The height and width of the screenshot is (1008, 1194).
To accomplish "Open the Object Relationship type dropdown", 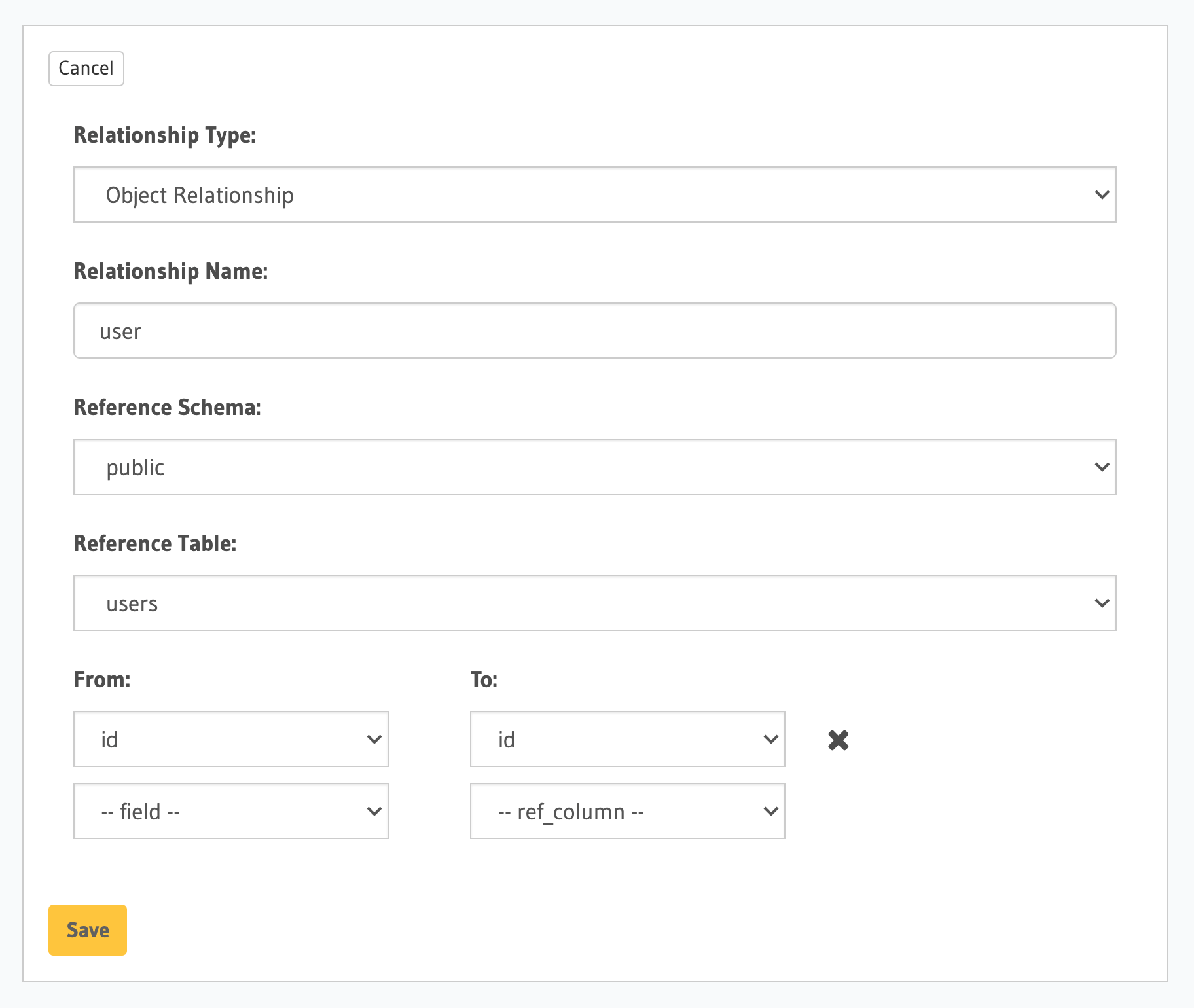I will click(x=594, y=195).
